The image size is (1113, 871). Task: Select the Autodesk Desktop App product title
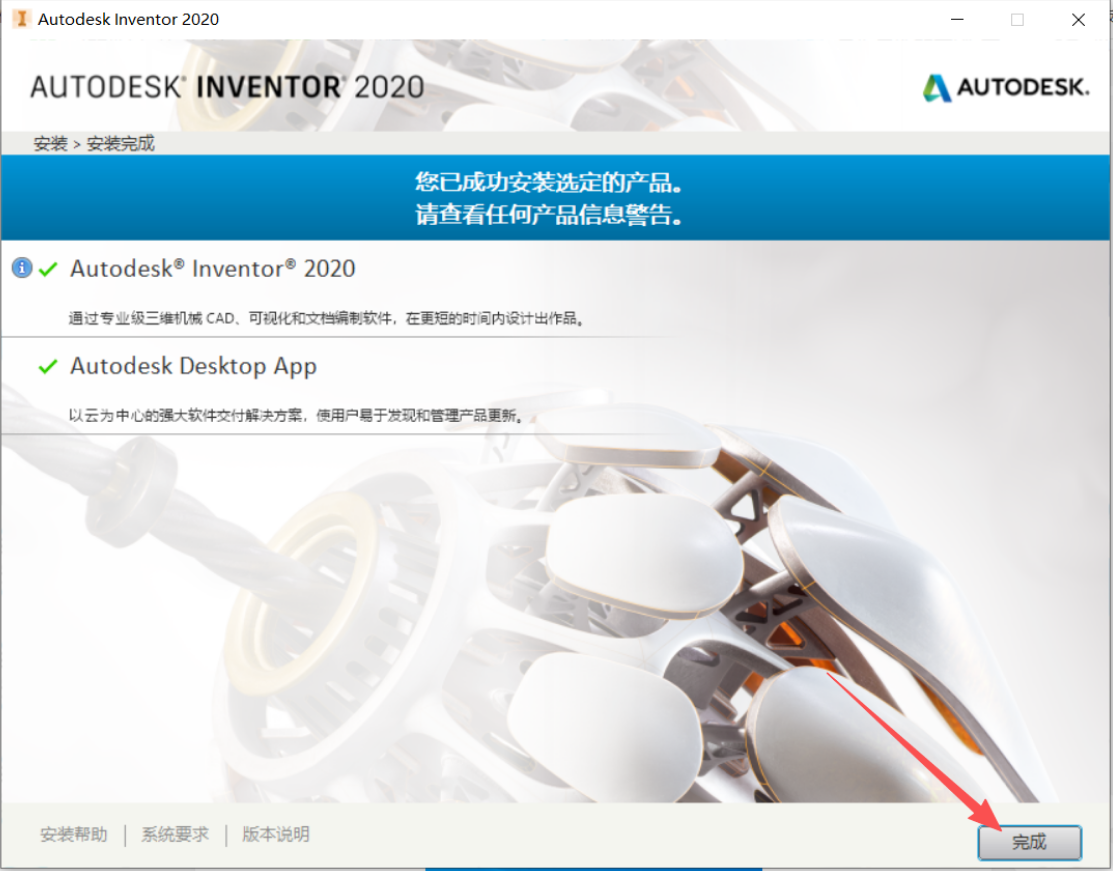click(x=193, y=366)
